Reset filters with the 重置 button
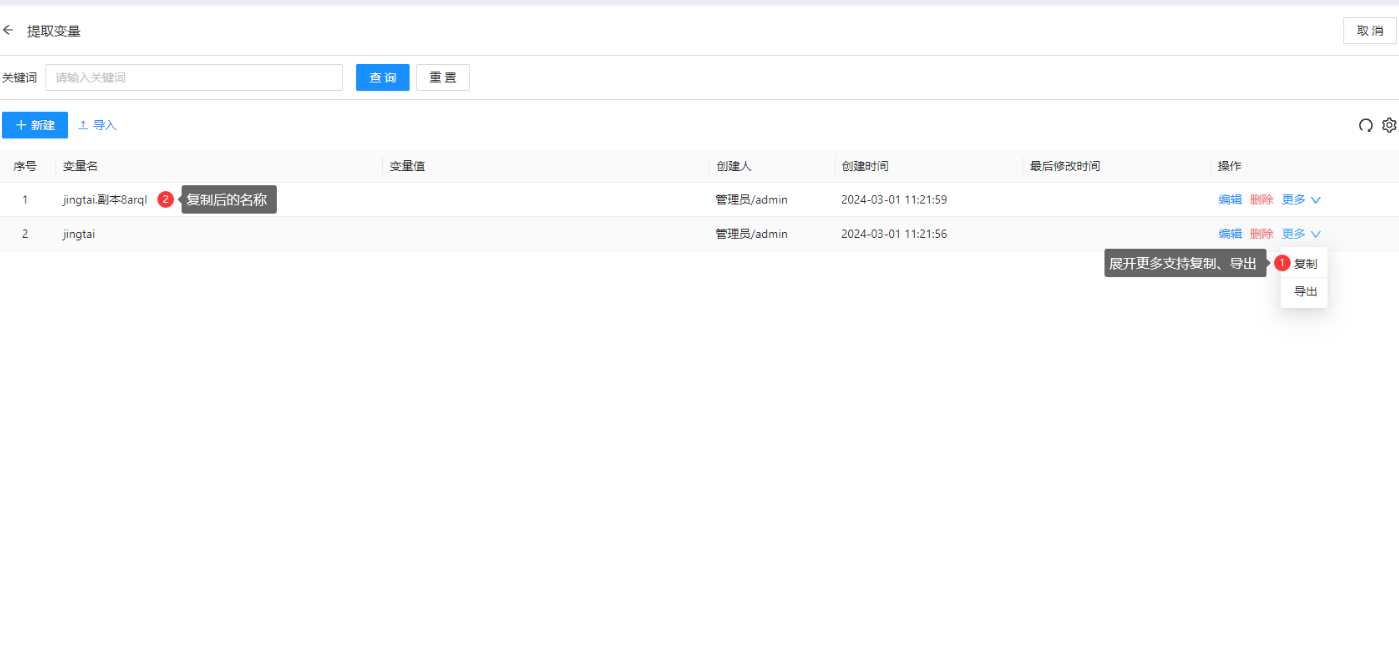1399x665 pixels. pos(443,78)
